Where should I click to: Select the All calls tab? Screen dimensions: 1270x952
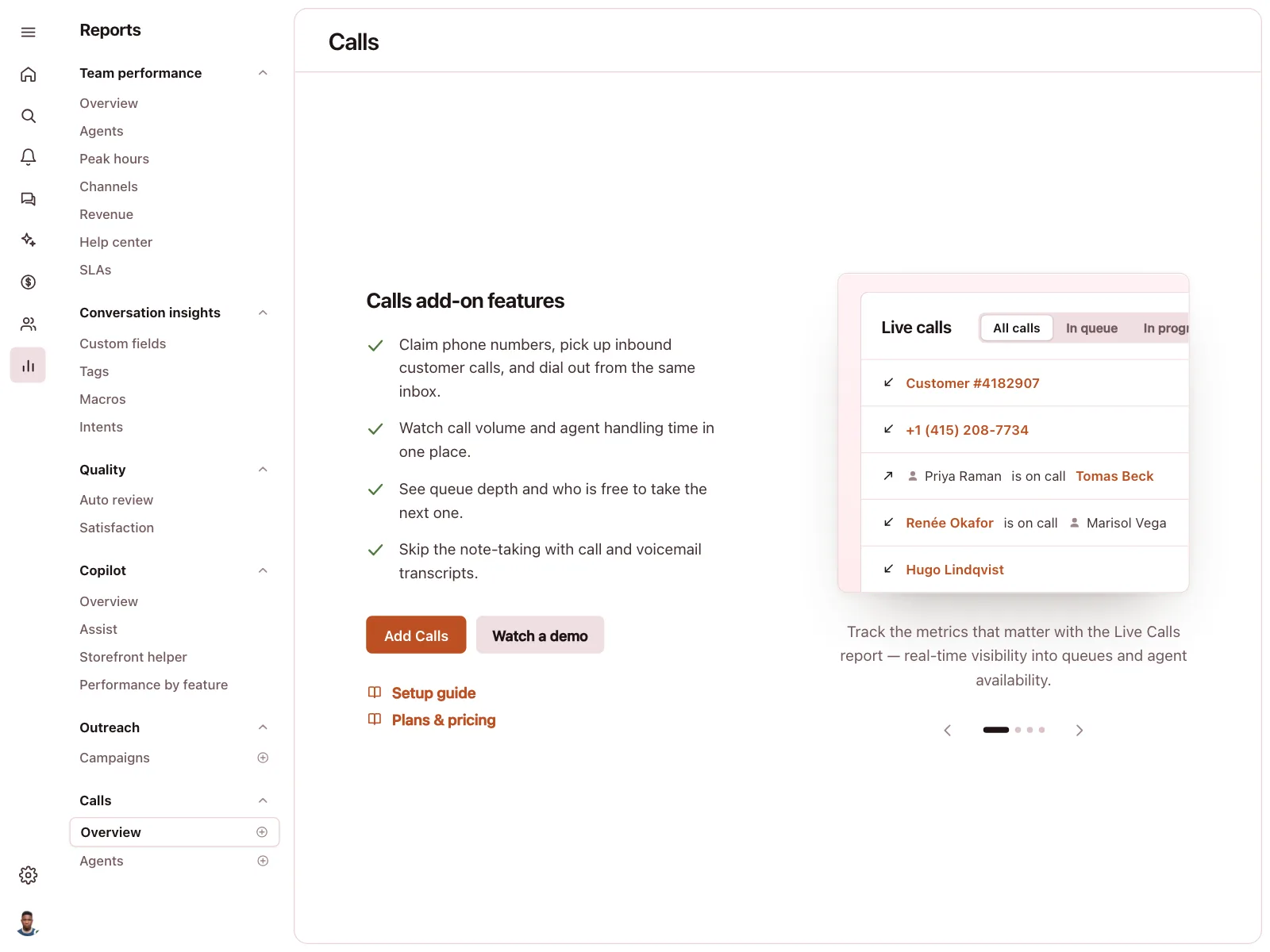tap(1016, 328)
